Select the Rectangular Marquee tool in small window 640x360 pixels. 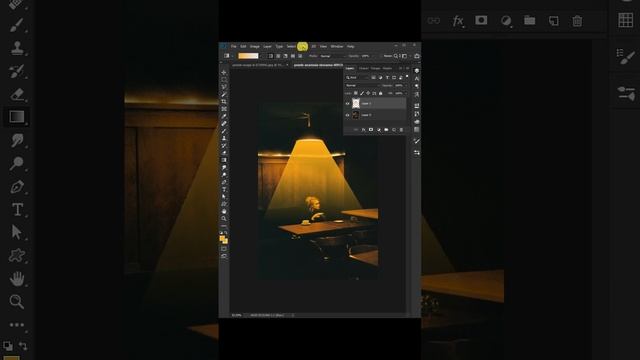tap(224, 79)
